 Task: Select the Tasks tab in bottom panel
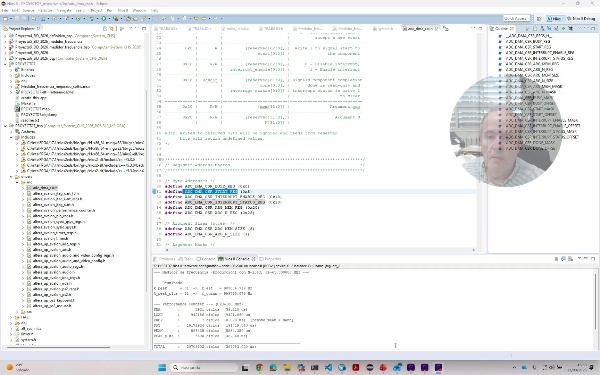tap(186, 259)
